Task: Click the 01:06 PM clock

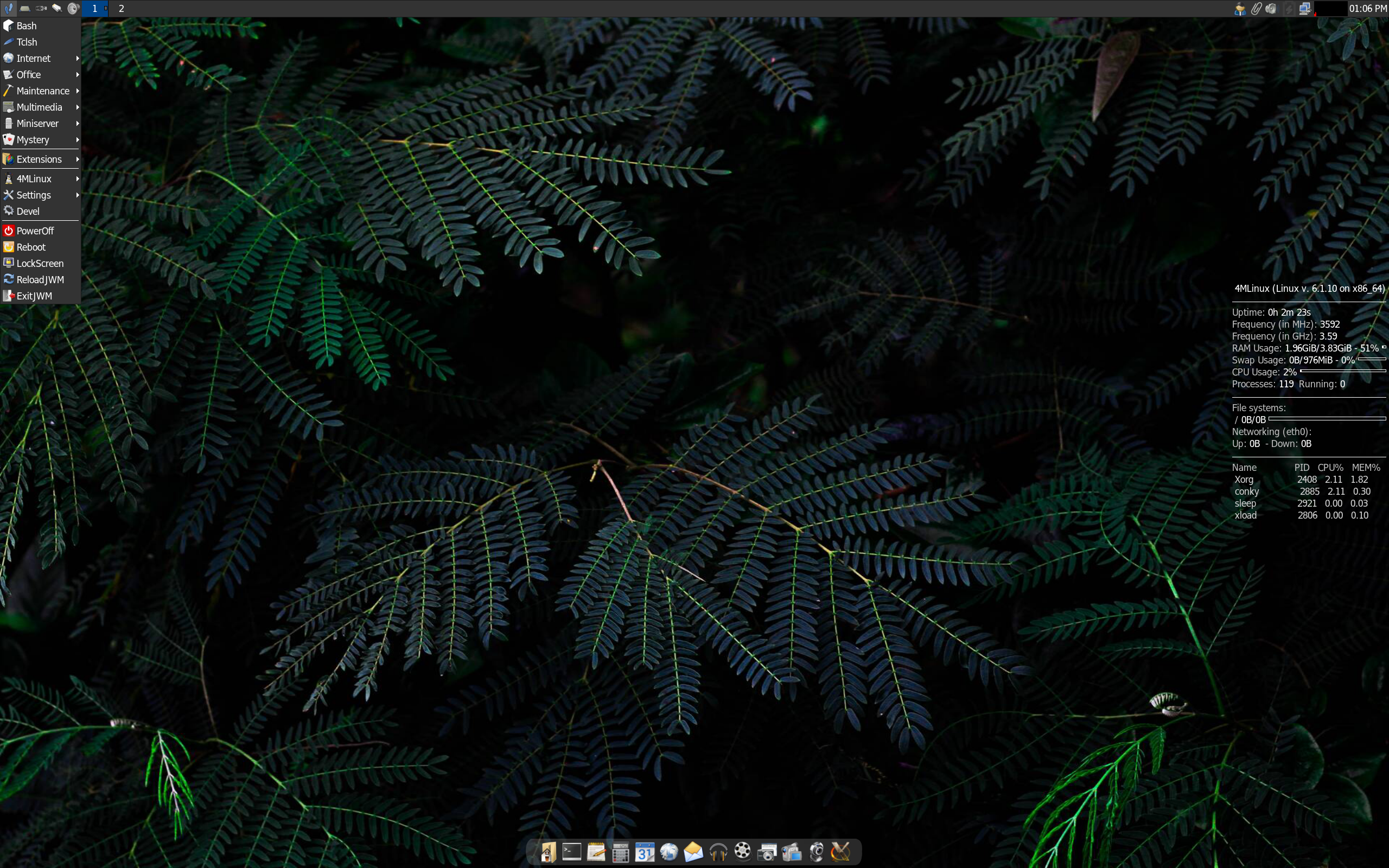Action: click(x=1368, y=9)
